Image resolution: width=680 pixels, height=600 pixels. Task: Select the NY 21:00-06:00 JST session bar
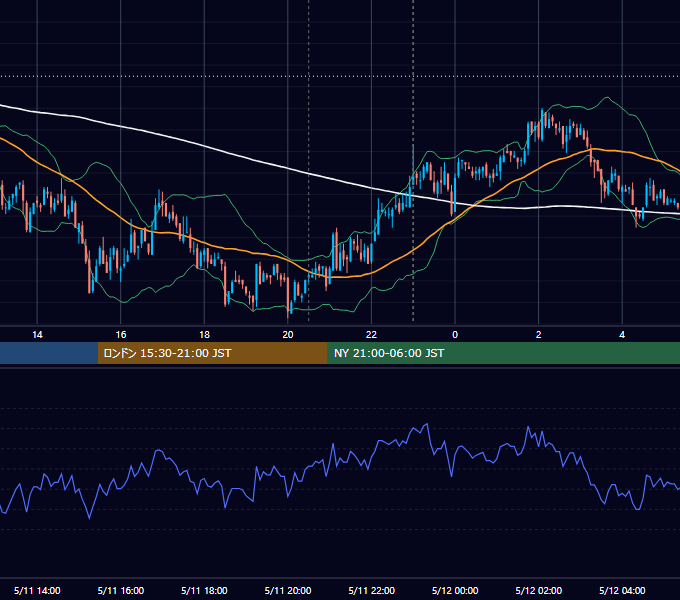503,353
